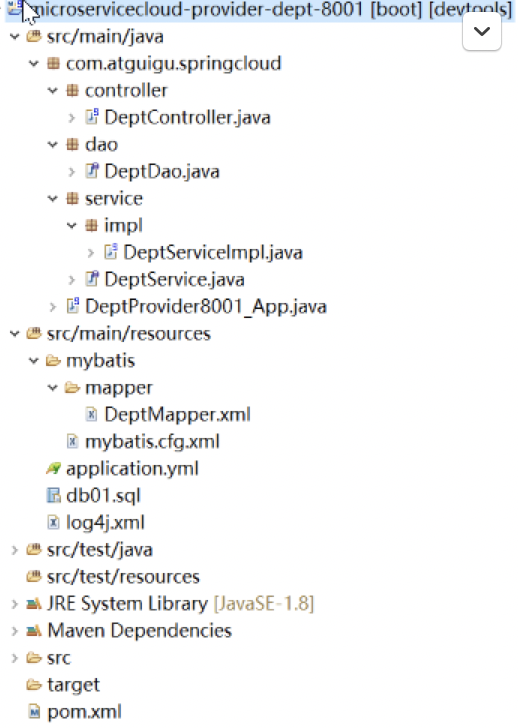518x728 pixels.
Task: Select log4j.xml file name
Action: pos(105,522)
